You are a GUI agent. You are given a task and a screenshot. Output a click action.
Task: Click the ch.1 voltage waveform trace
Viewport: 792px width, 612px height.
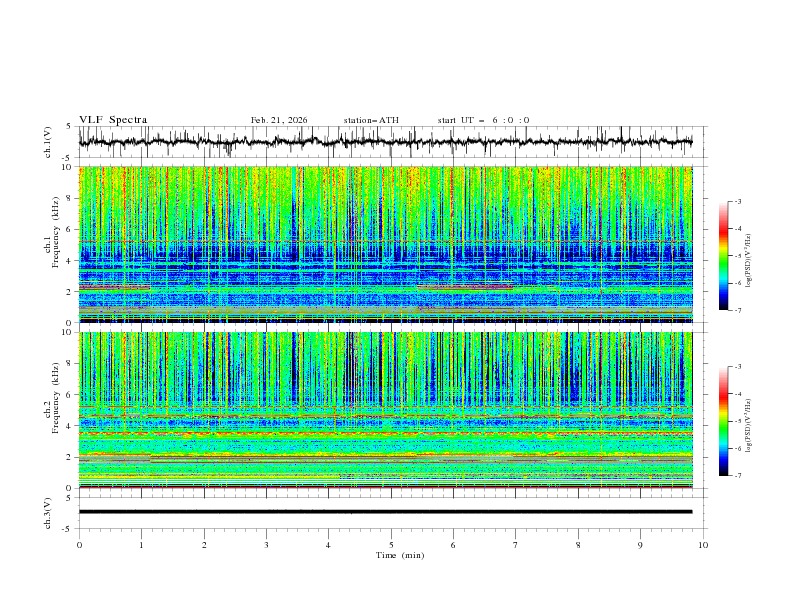pos(385,142)
